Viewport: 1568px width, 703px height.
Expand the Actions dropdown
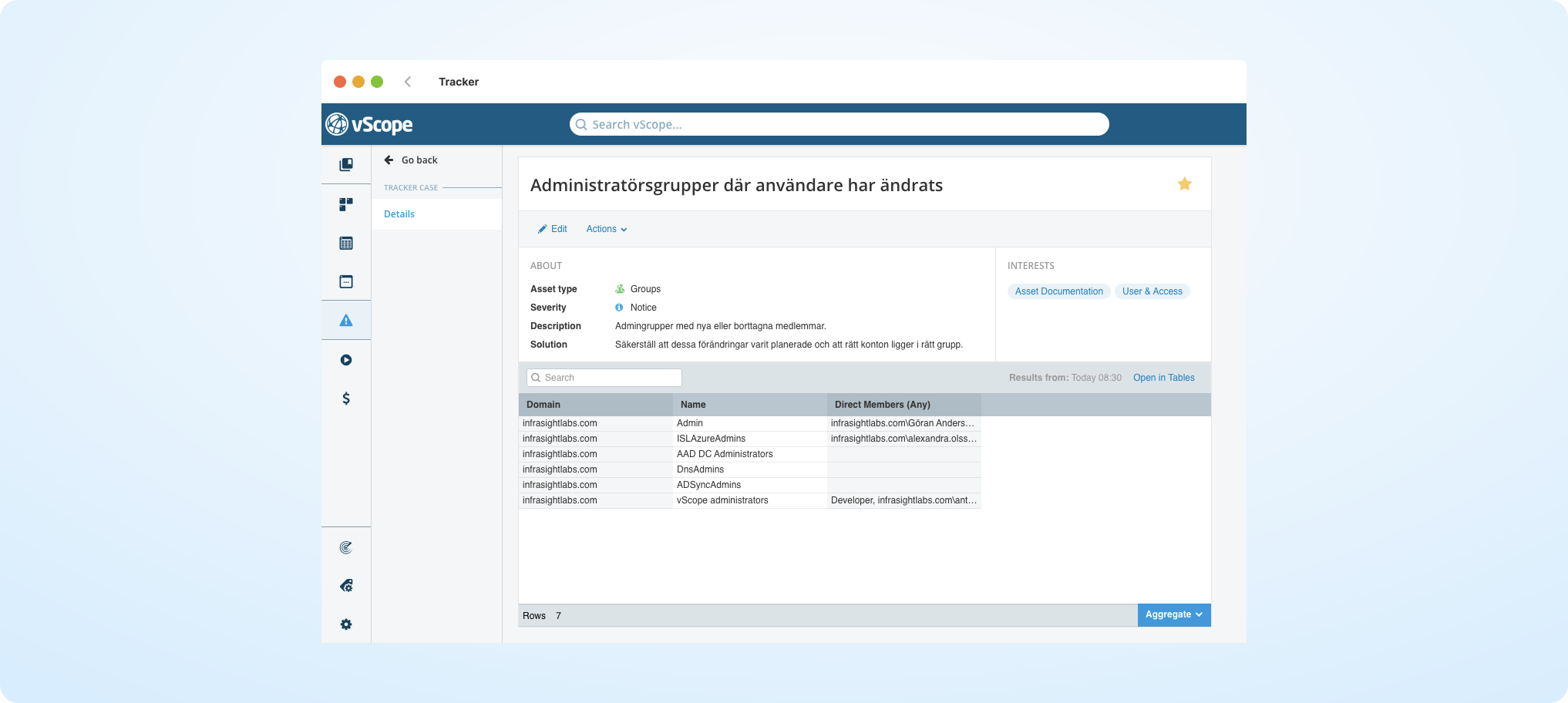607,229
